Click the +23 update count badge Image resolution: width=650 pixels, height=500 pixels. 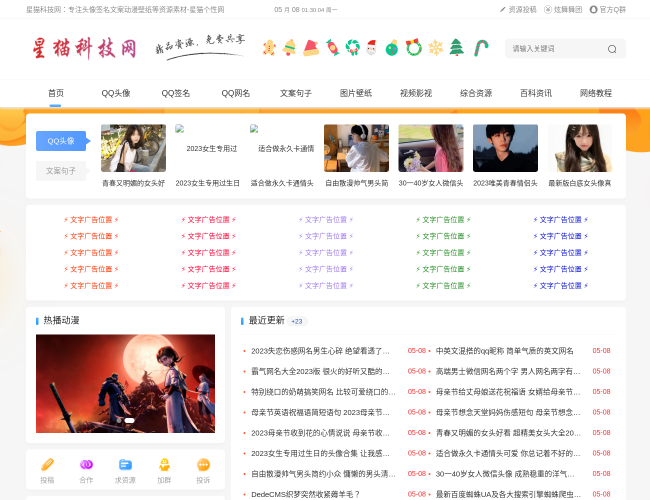(297, 321)
